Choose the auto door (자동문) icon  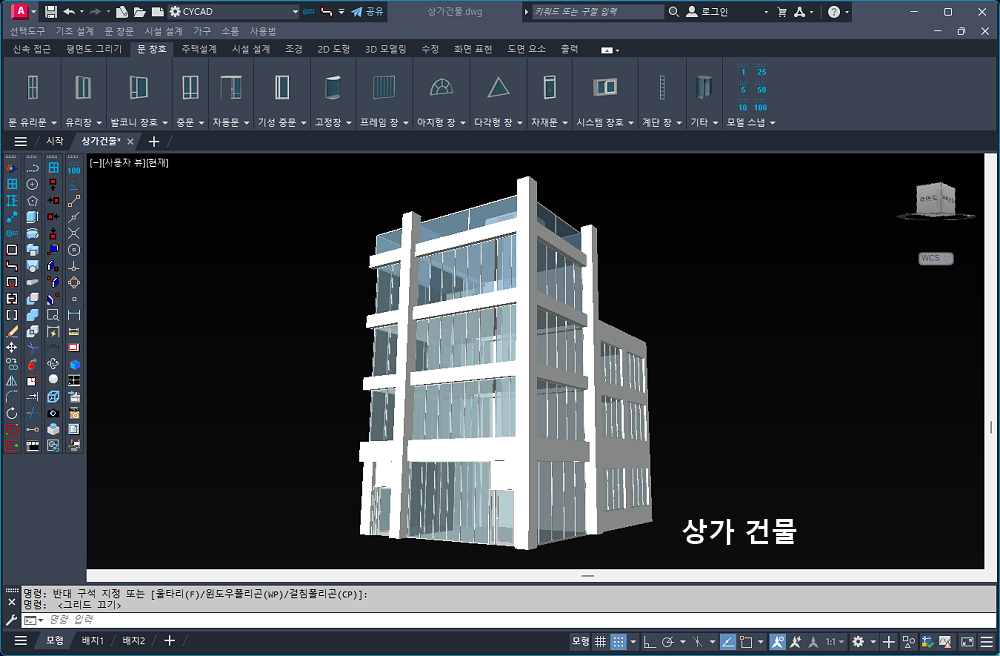(231, 87)
